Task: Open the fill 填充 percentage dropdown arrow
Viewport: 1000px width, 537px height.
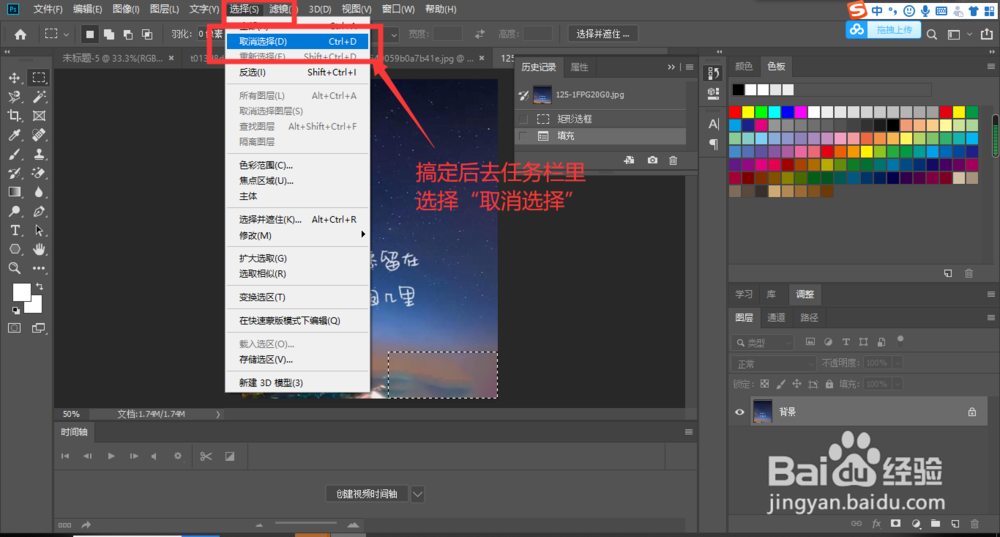Action: tap(897, 384)
